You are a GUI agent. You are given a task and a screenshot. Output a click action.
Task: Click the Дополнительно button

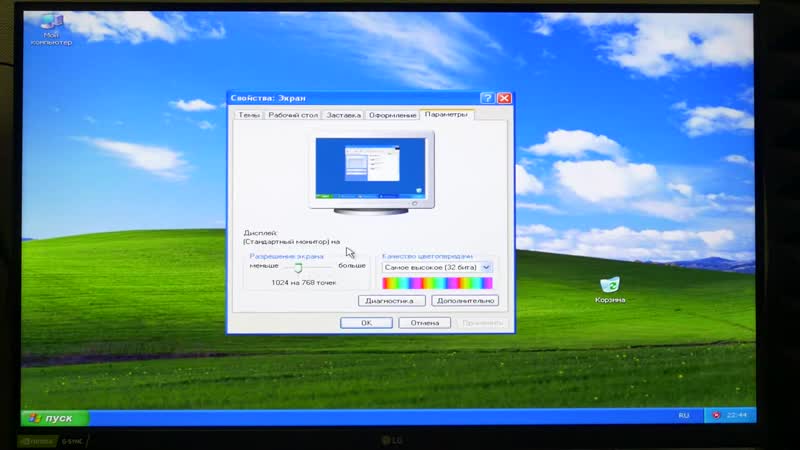[465, 301]
